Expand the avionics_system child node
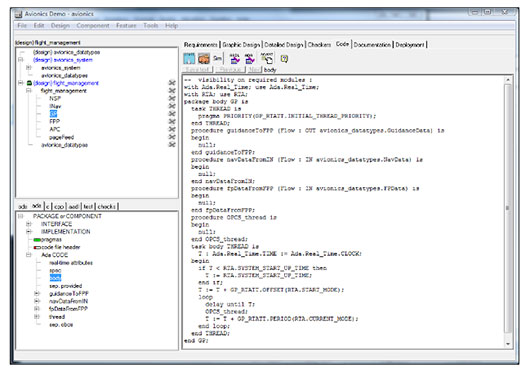The height and width of the screenshot is (369, 530). click(29, 68)
